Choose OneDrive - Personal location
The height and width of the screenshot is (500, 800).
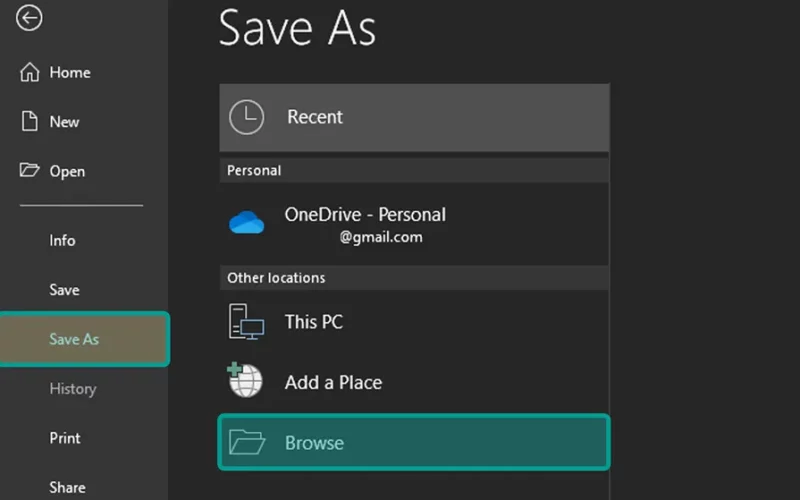click(x=414, y=224)
